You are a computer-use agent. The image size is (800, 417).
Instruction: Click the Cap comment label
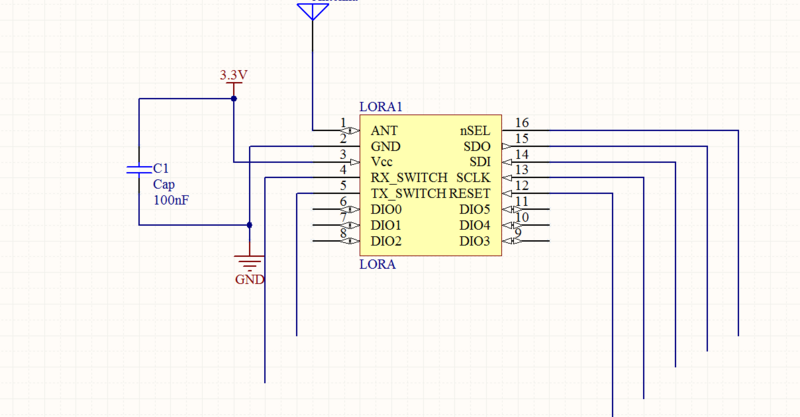pyautogui.click(x=163, y=185)
